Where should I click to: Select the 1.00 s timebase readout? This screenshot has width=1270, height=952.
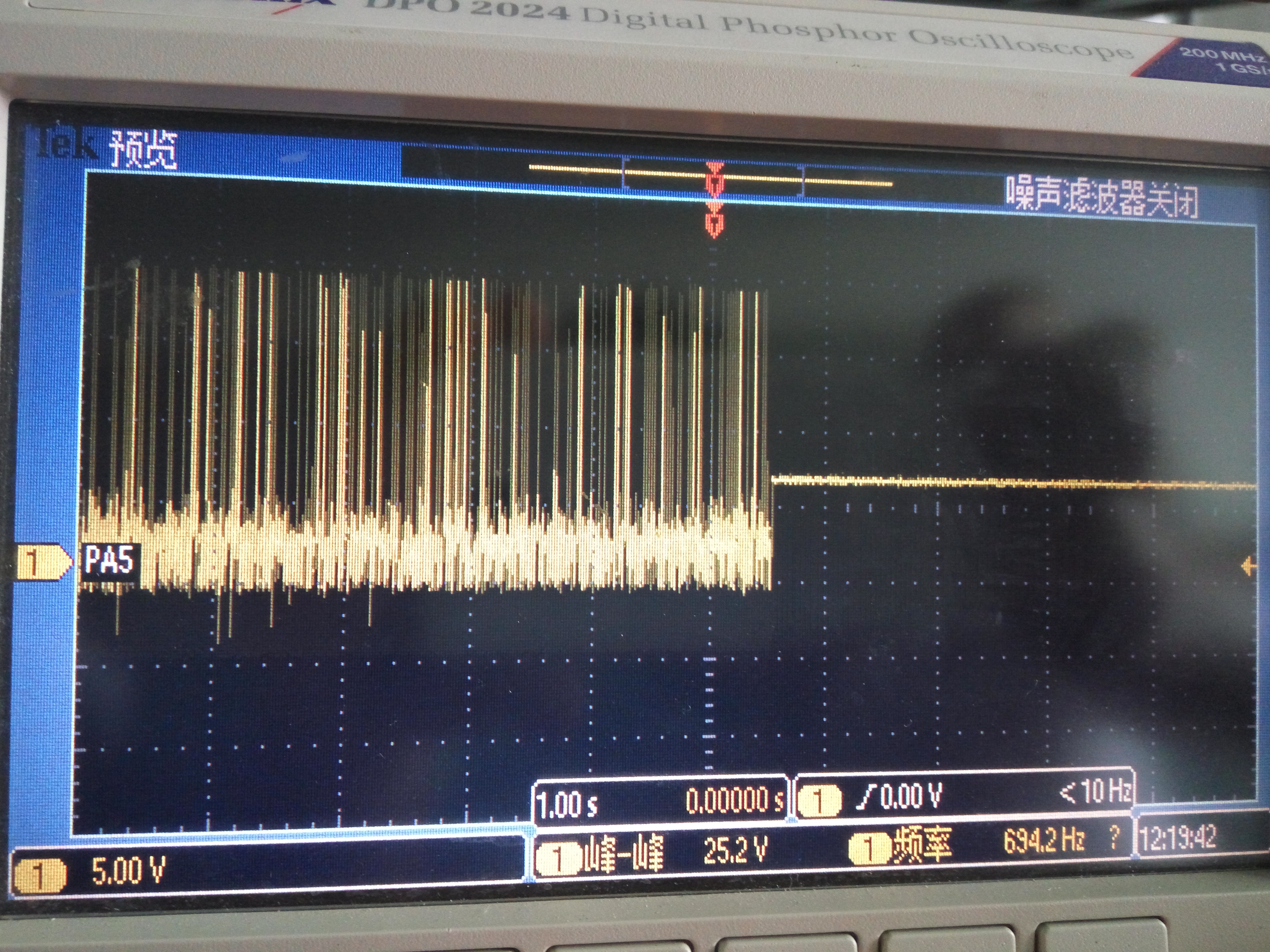[567, 805]
